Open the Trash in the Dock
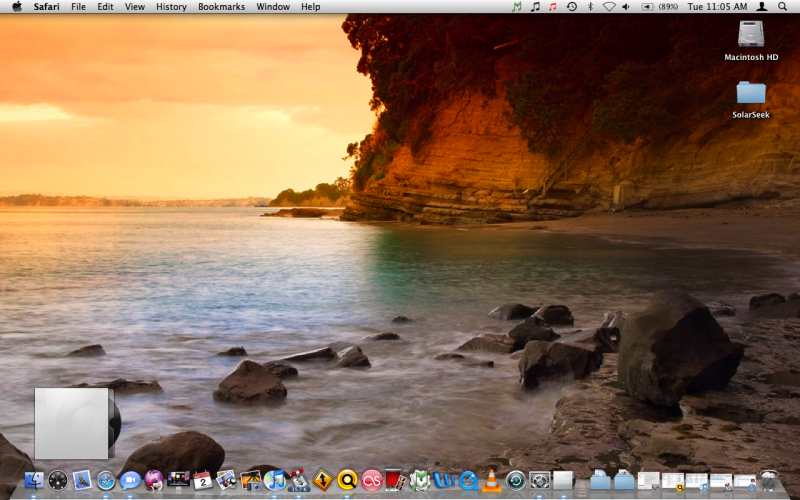The image size is (800, 500). point(769,480)
